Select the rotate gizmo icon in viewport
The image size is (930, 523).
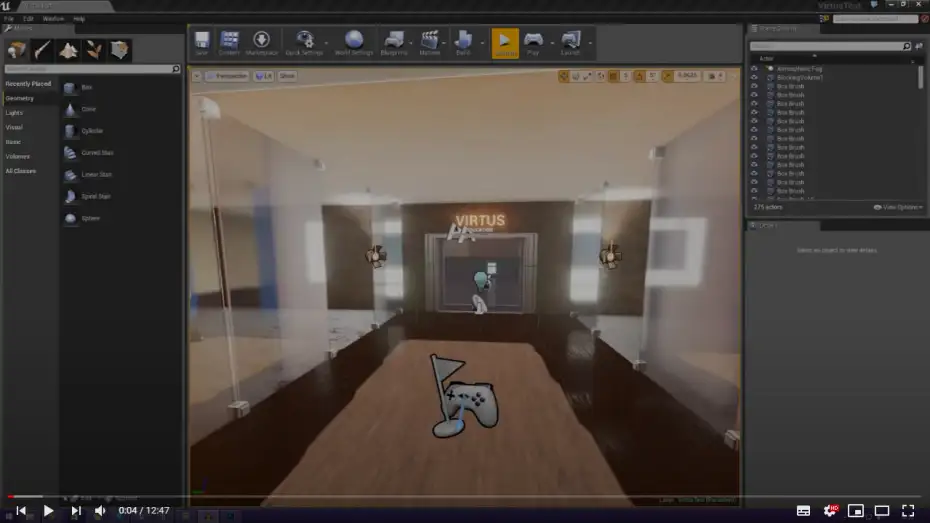coord(575,76)
